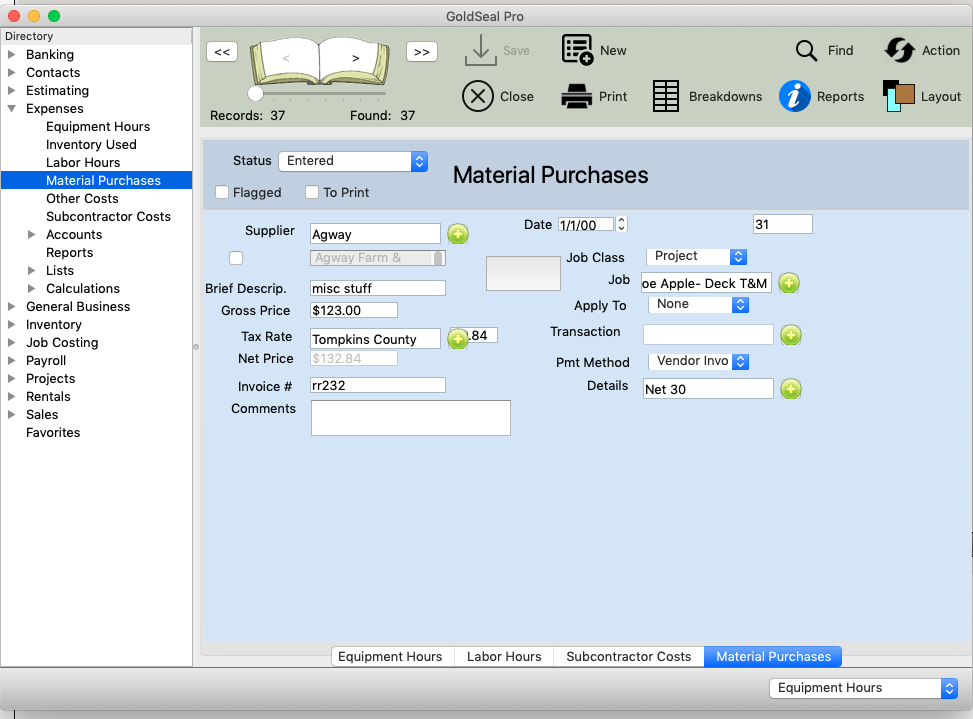
Task: Select Inventory Used in directory
Action: pos(91,145)
